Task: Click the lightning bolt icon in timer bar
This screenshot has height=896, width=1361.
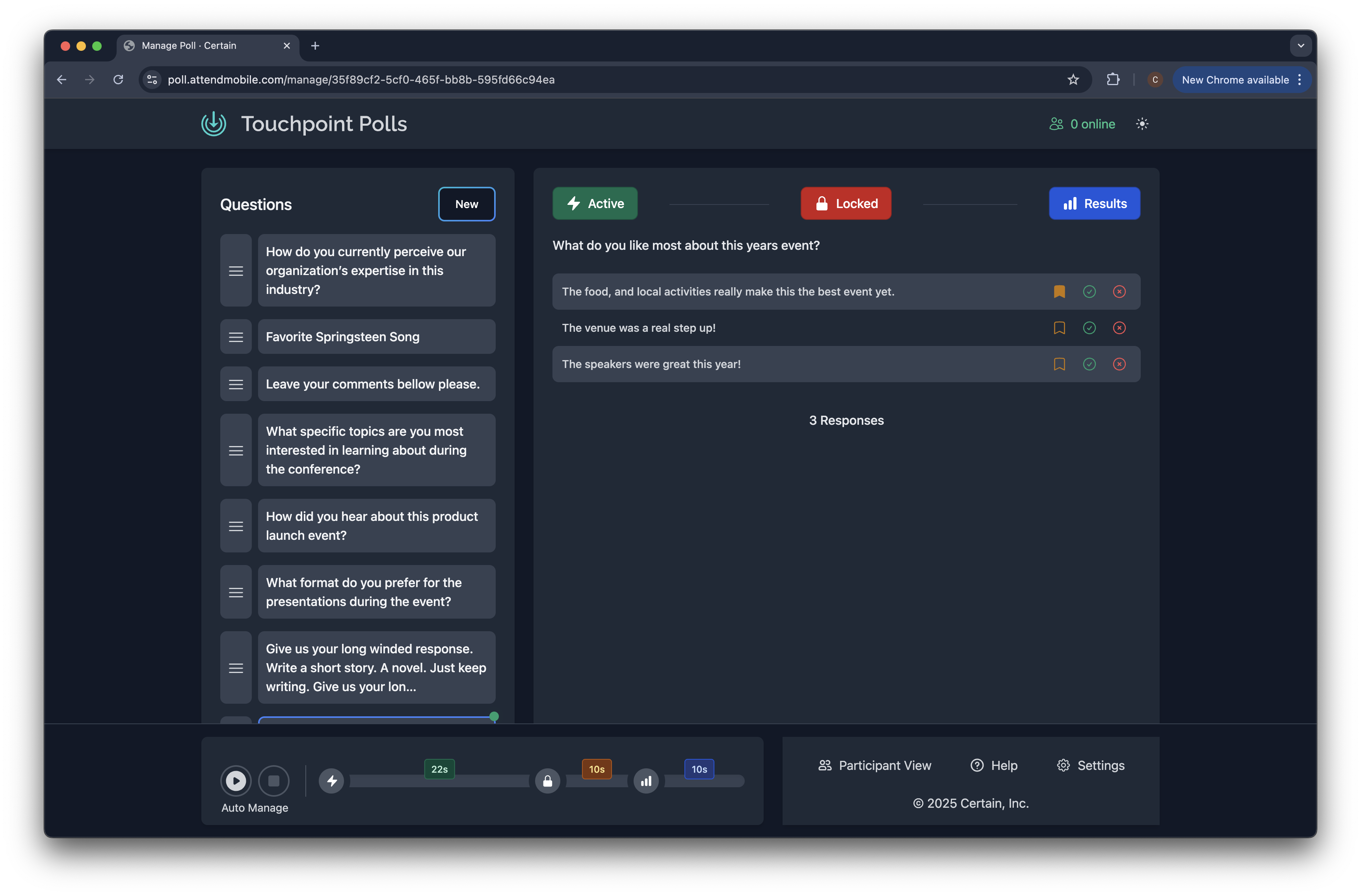Action: [x=332, y=781]
